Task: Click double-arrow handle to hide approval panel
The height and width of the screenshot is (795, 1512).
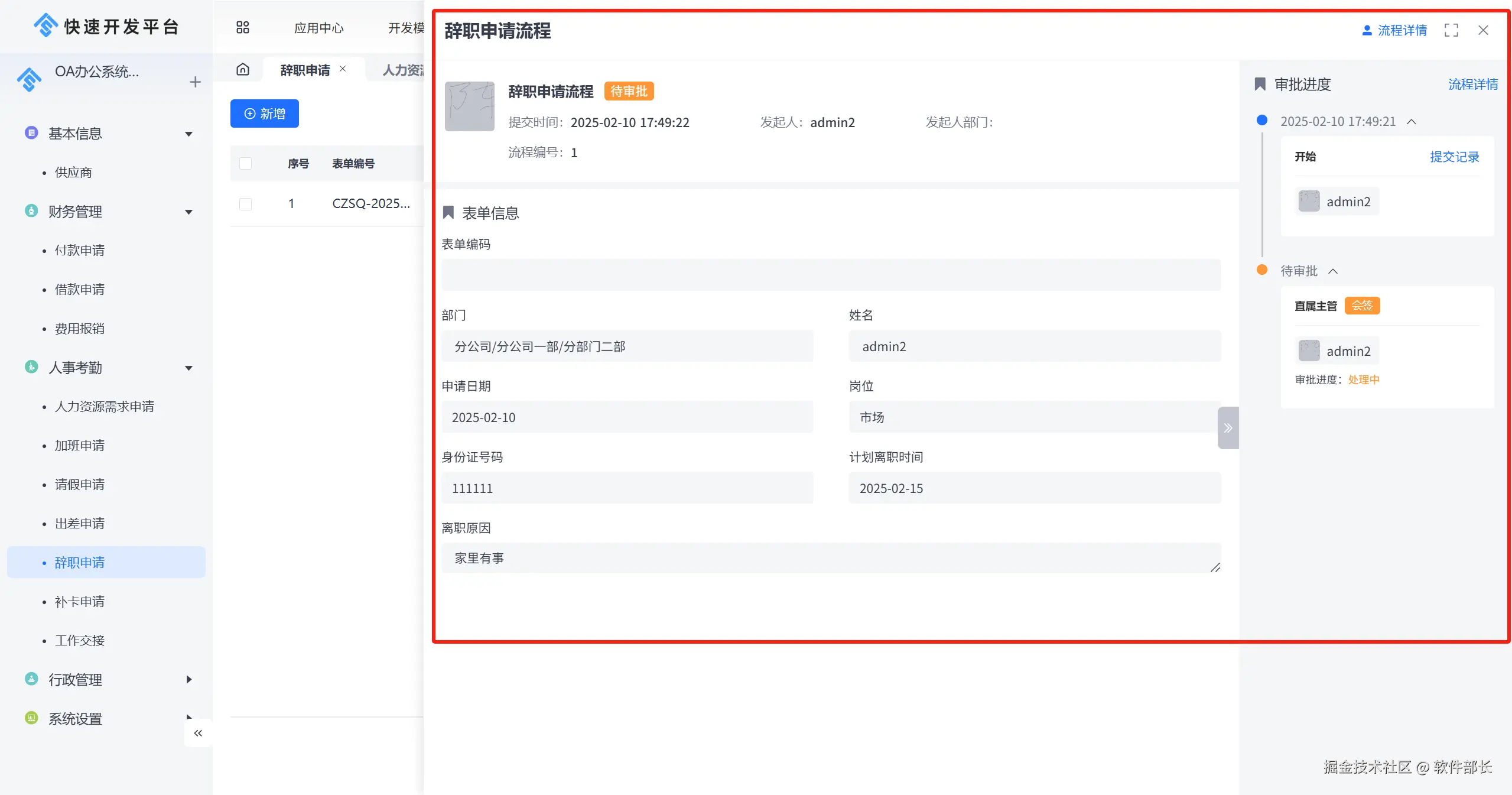Action: coord(1228,428)
